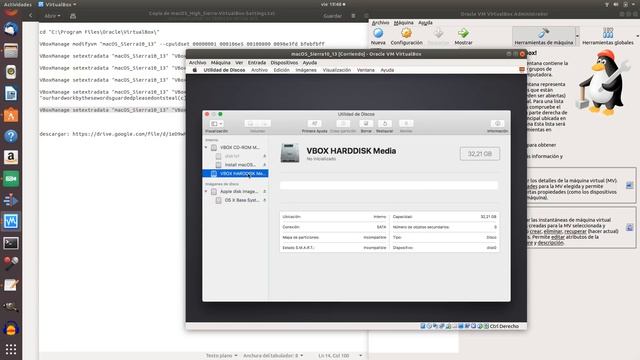Click Abrir button in text editor
The image size is (640, 360).
pyautogui.click(x=52, y=16)
